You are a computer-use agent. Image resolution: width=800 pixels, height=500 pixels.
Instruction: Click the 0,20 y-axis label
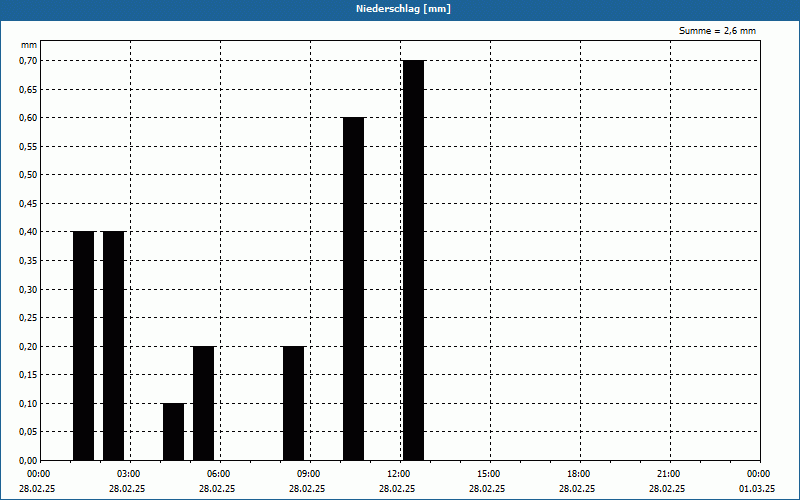pyautogui.click(x=28, y=346)
